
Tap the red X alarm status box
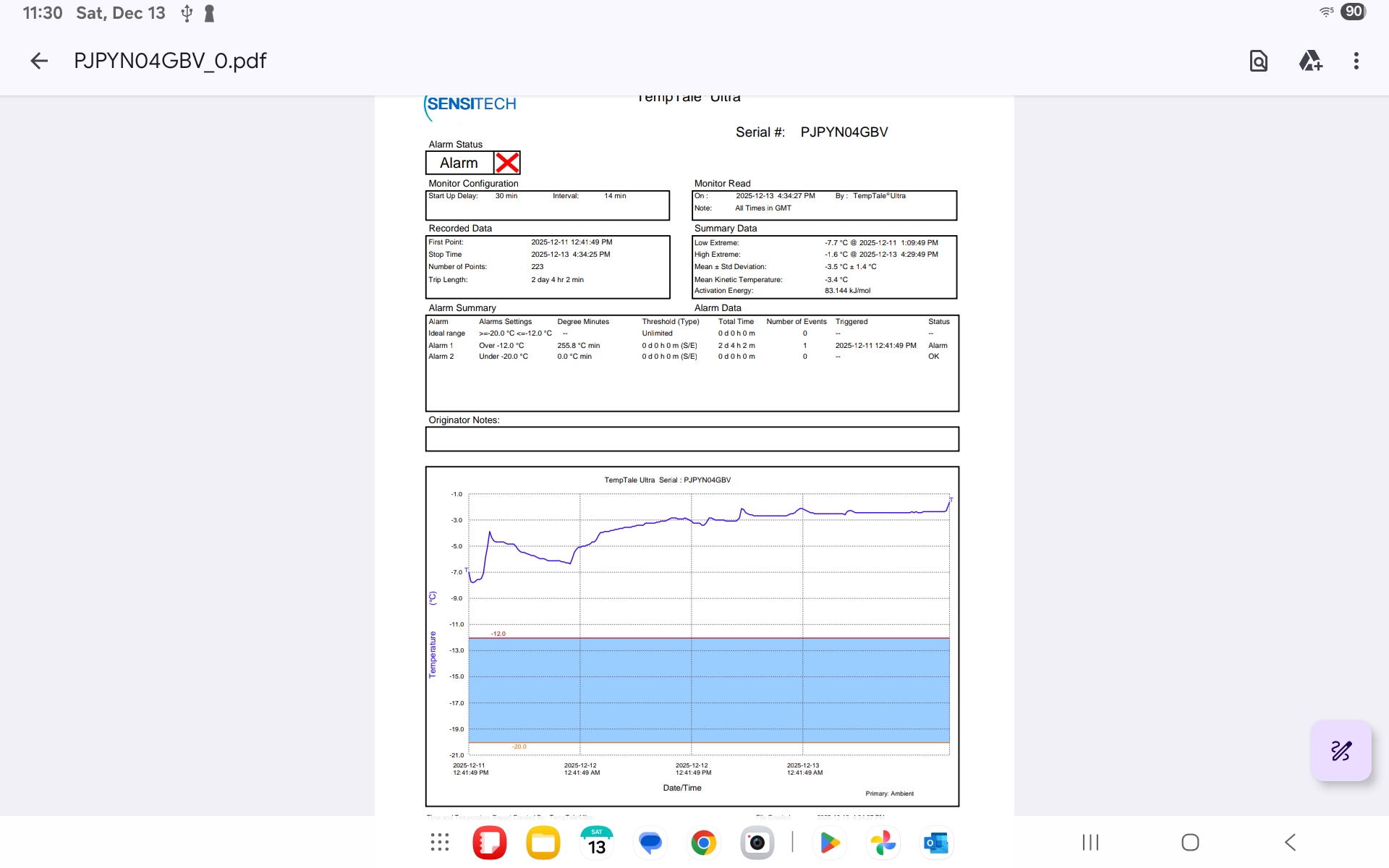point(507,163)
